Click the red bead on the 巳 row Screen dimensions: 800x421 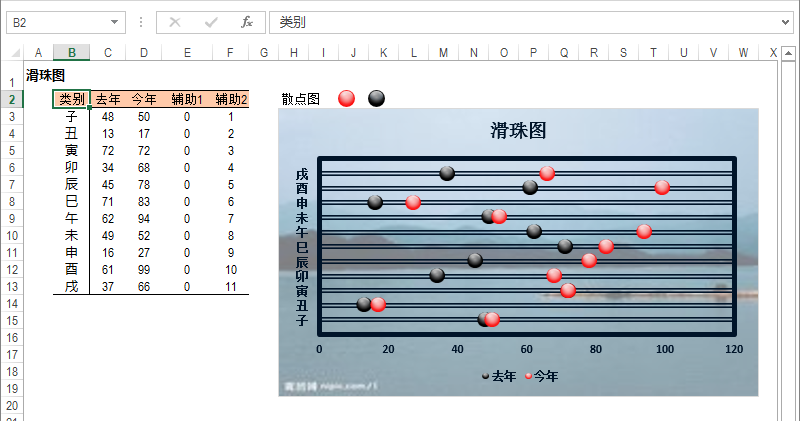(606, 246)
